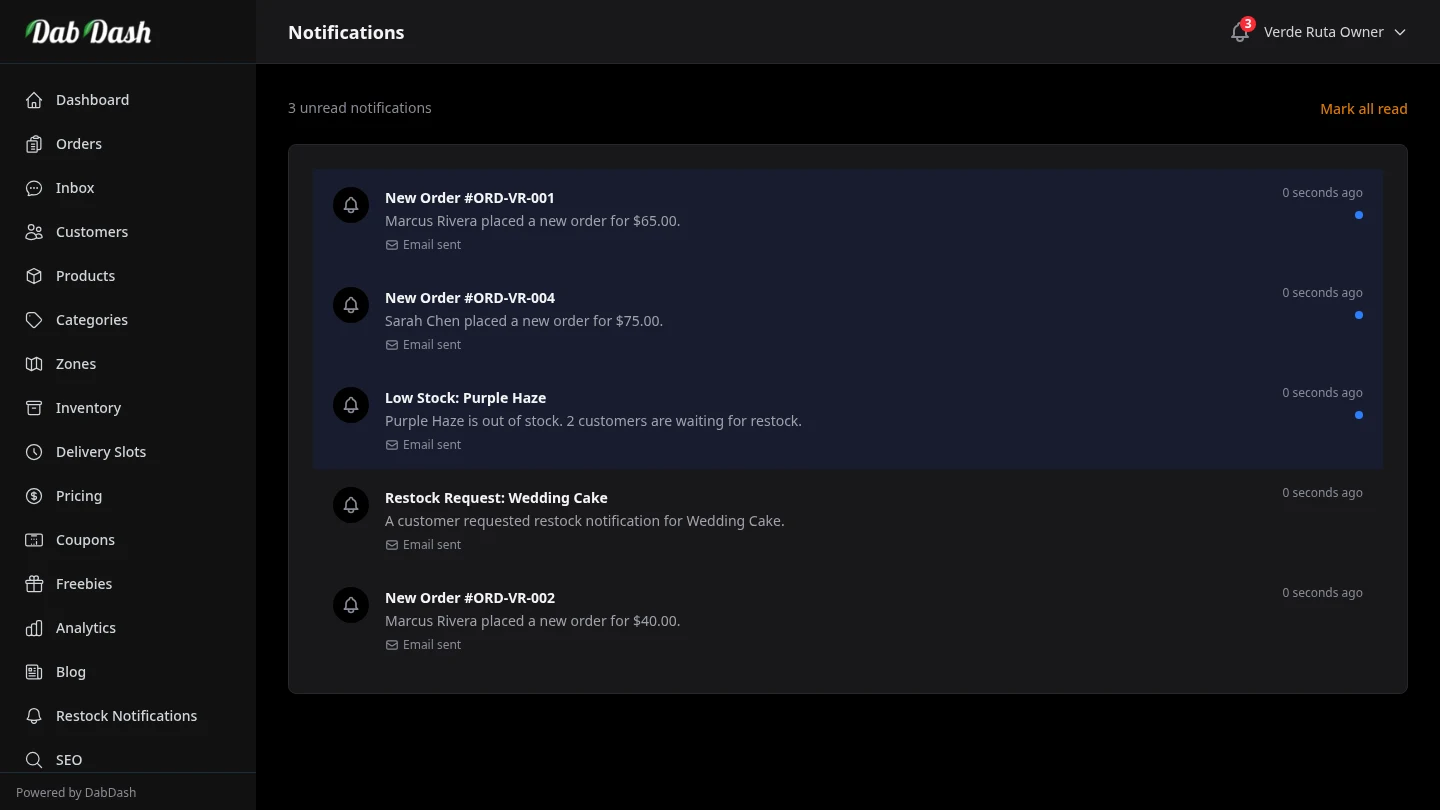
Task: Click the unread indicator on Low Stock Purple Haze
Action: click(x=1358, y=415)
